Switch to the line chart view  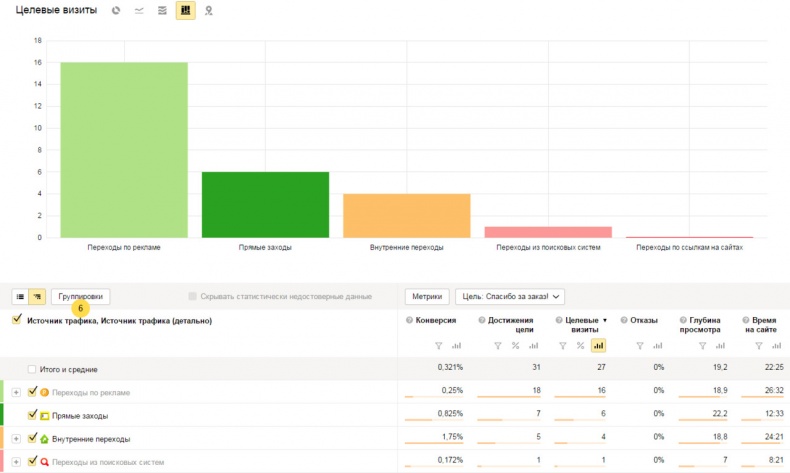tap(139, 11)
